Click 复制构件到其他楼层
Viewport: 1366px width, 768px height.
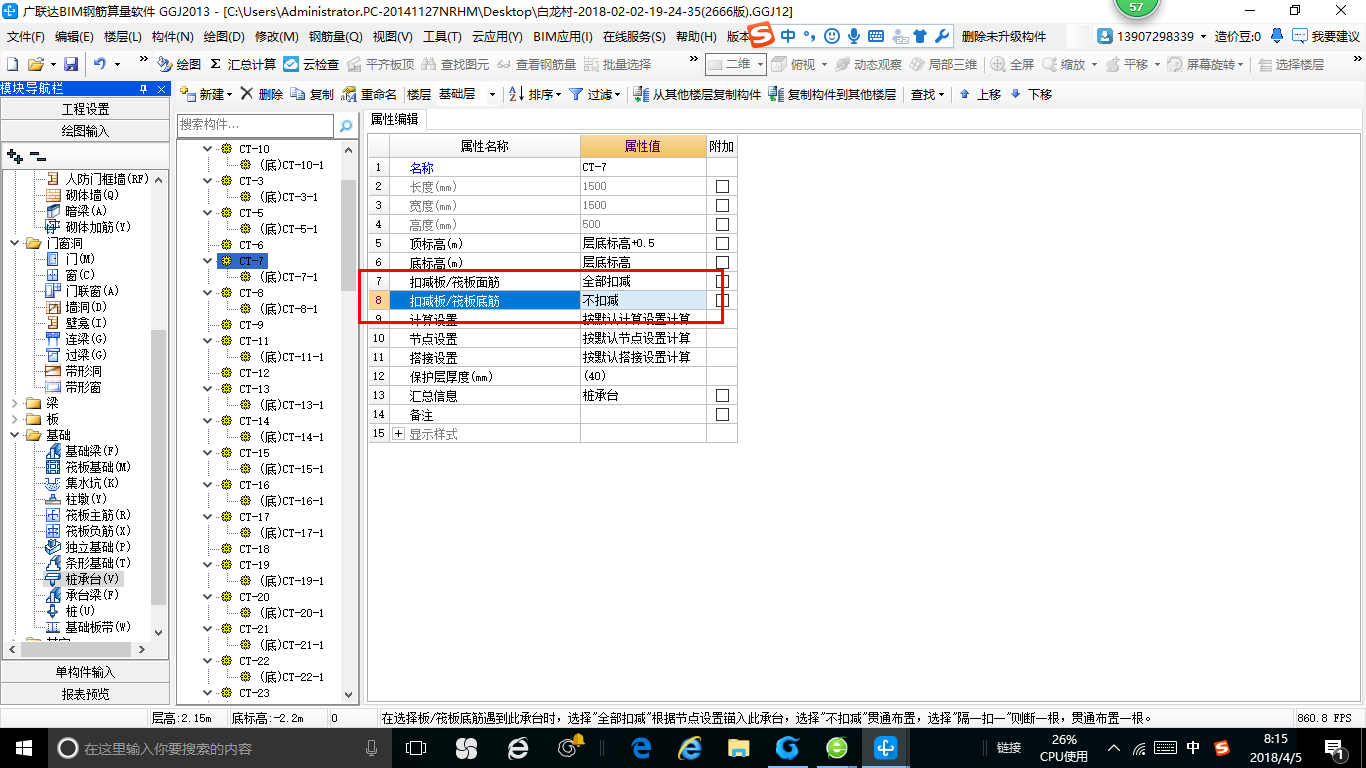tap(832, 94)
